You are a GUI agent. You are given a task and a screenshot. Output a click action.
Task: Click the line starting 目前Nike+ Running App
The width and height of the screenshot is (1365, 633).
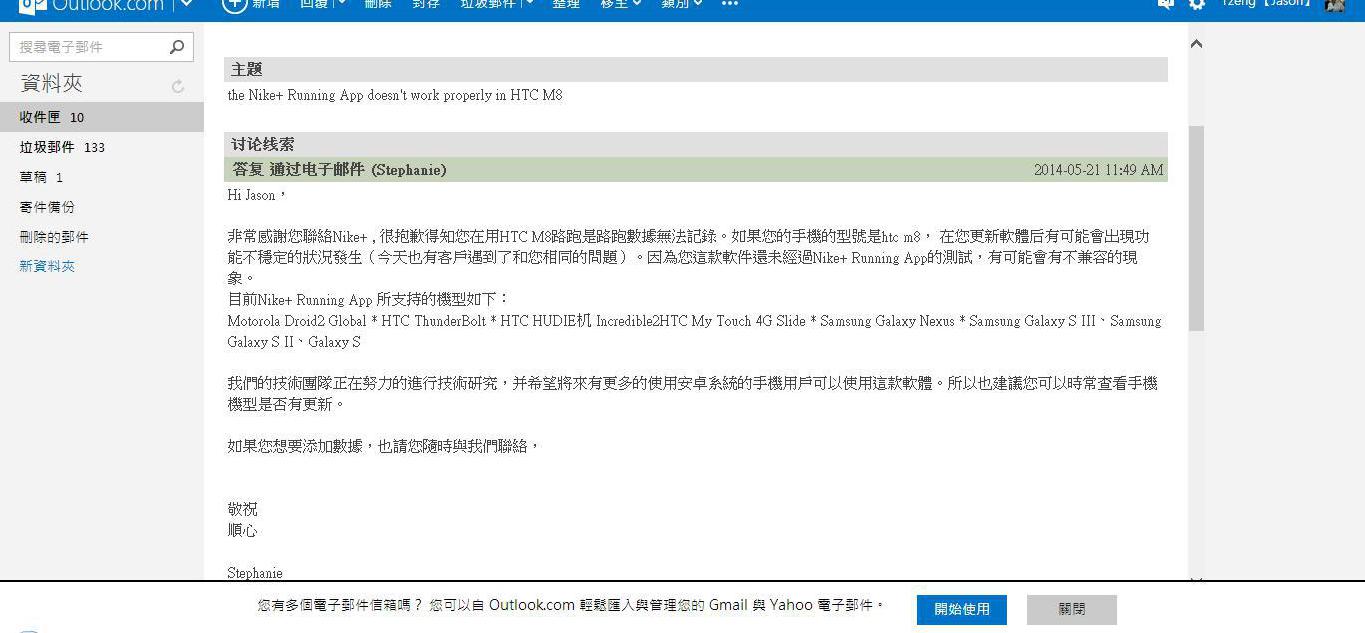click(x=369, y=299)
